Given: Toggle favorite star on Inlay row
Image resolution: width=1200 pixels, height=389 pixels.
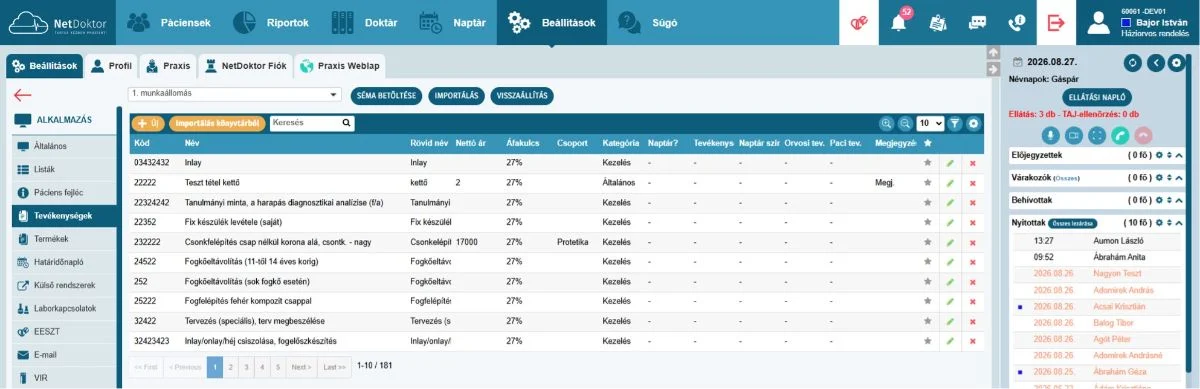Looking at the screenshot, I should coord(928,162).
